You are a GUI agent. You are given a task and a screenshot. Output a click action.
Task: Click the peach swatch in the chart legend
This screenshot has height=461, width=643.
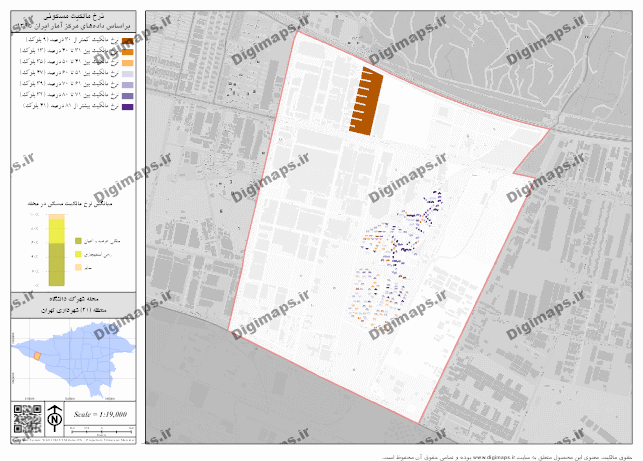[x=78, y=269]
